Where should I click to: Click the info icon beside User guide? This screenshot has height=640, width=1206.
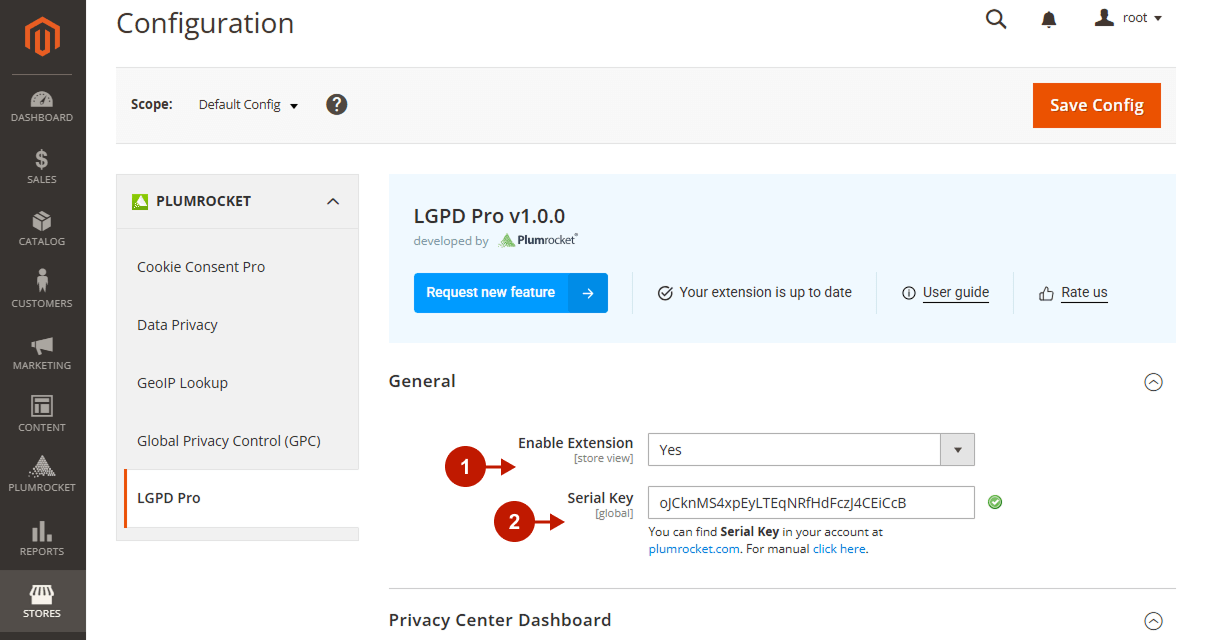pos(909,293)
